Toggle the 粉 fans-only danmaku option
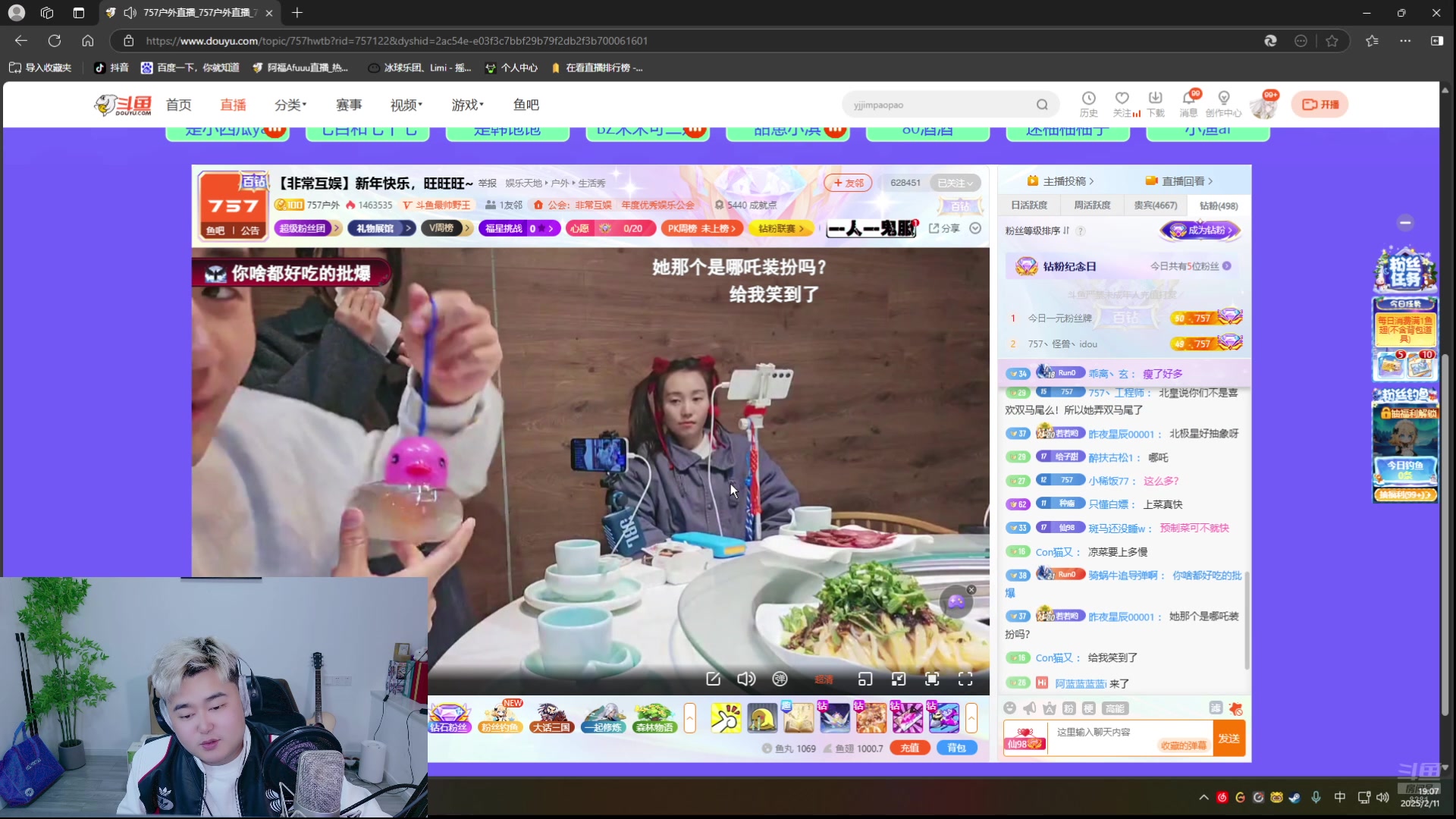The image size is (1456, 819). 1068,708
